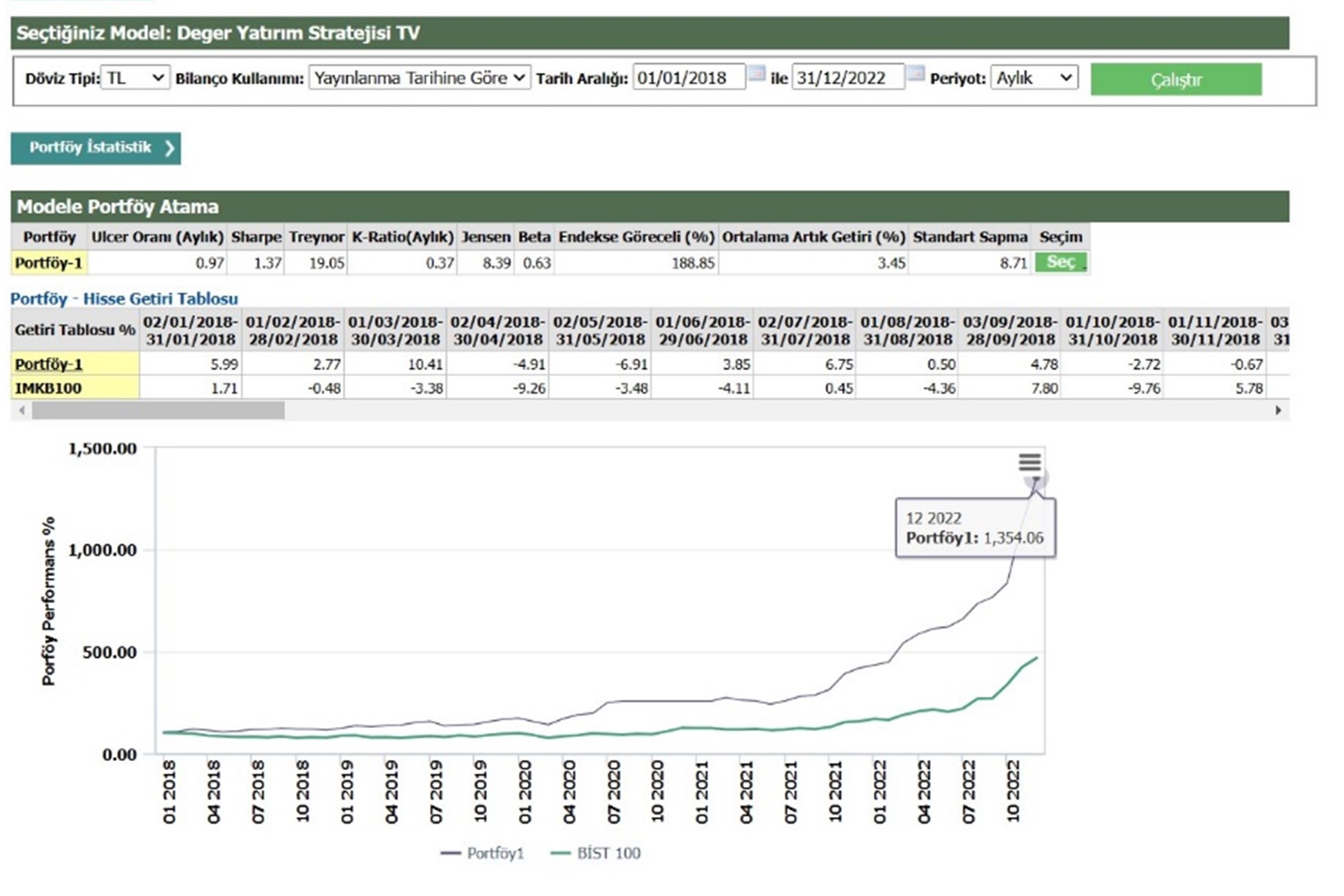Click the Portföy-1 return value 10.41

pos(424,364)
